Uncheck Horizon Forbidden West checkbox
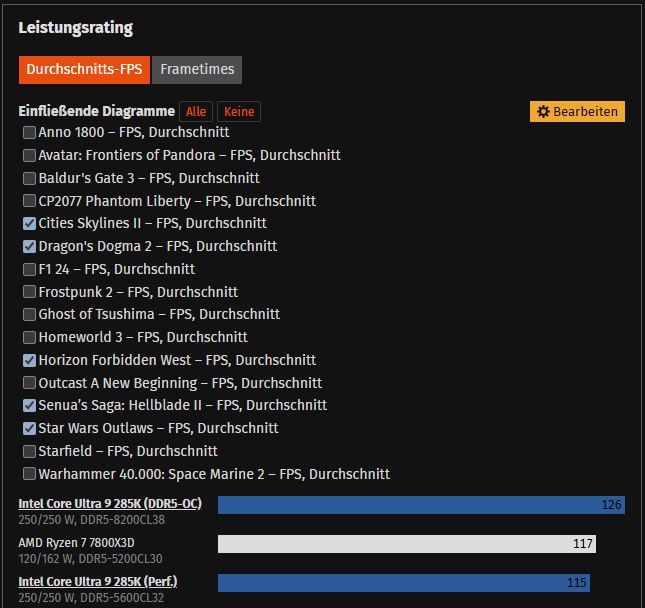This screenshot has height=608, width=645. click(x=29, y=360)
